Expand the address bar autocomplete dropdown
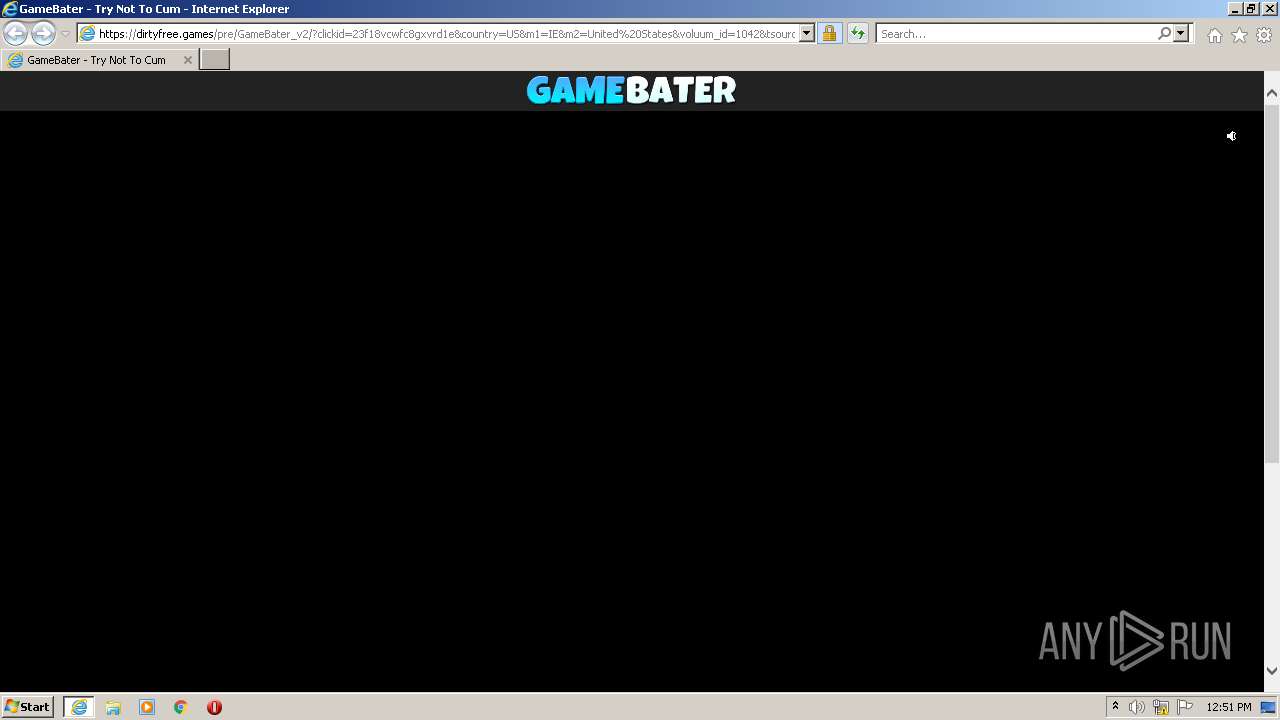 click(x=807, y=34)
